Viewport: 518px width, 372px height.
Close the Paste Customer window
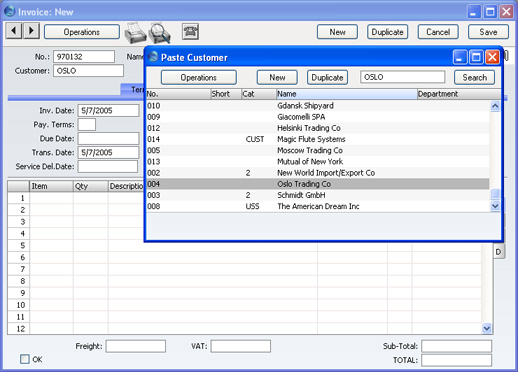pos(492,57)
